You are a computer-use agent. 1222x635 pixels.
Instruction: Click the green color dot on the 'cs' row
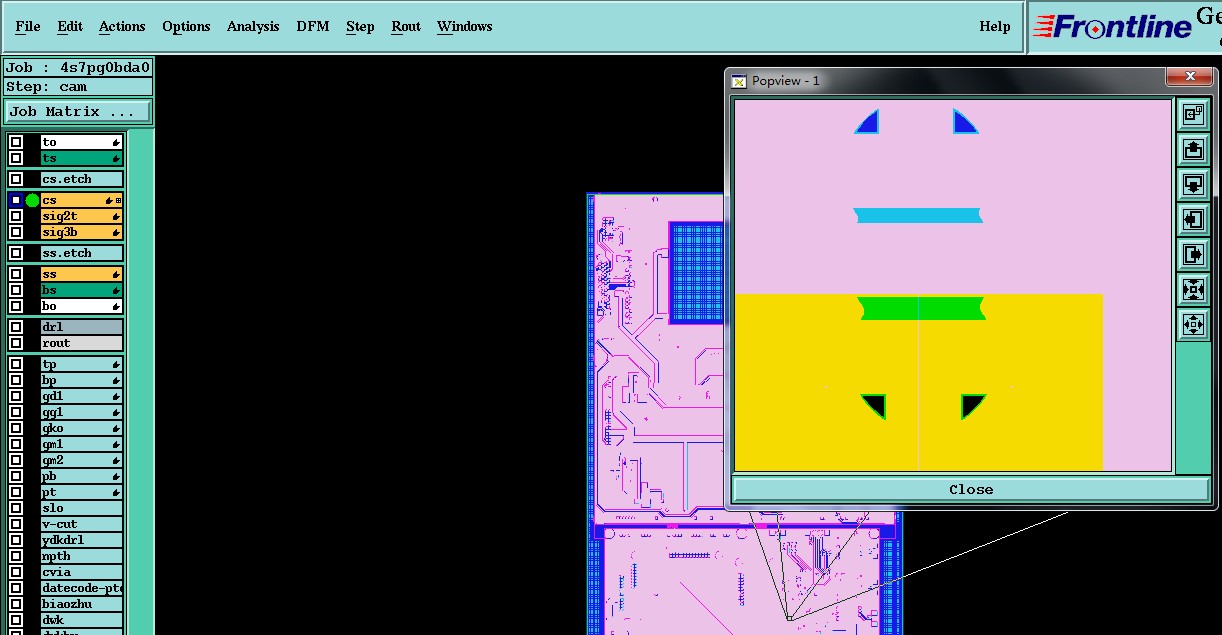(x=32, y=201)
